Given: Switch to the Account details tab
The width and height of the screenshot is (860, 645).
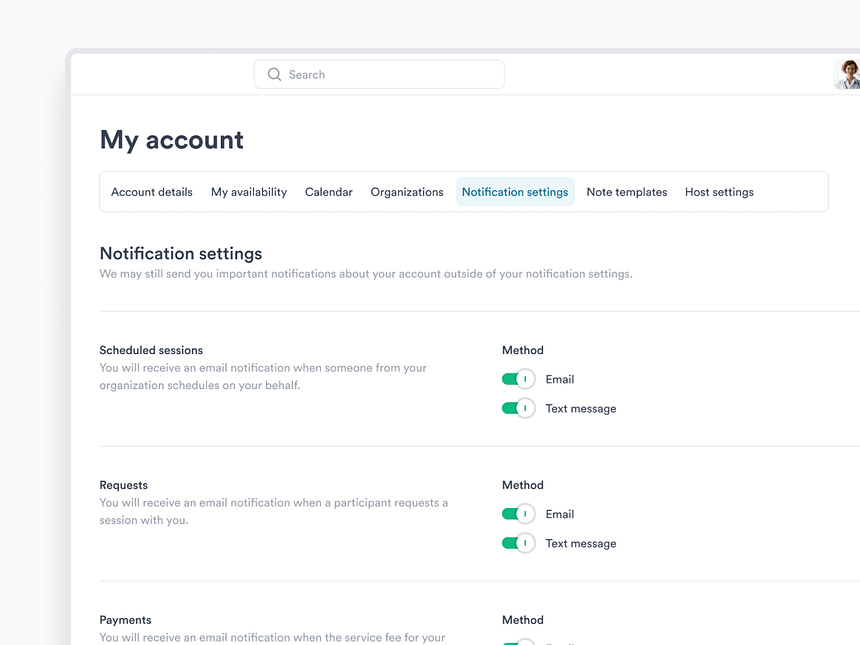Looking at the screenshot, I should (152, 192).
